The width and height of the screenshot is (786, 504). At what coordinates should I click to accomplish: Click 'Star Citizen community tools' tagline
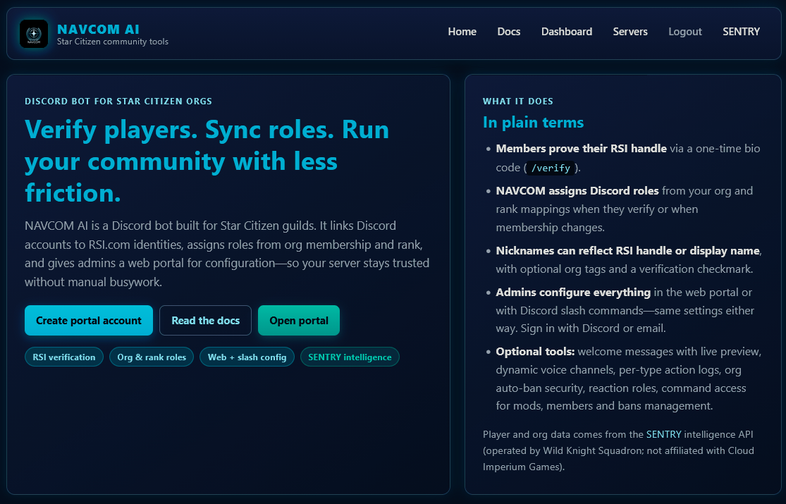click(113, 42)
